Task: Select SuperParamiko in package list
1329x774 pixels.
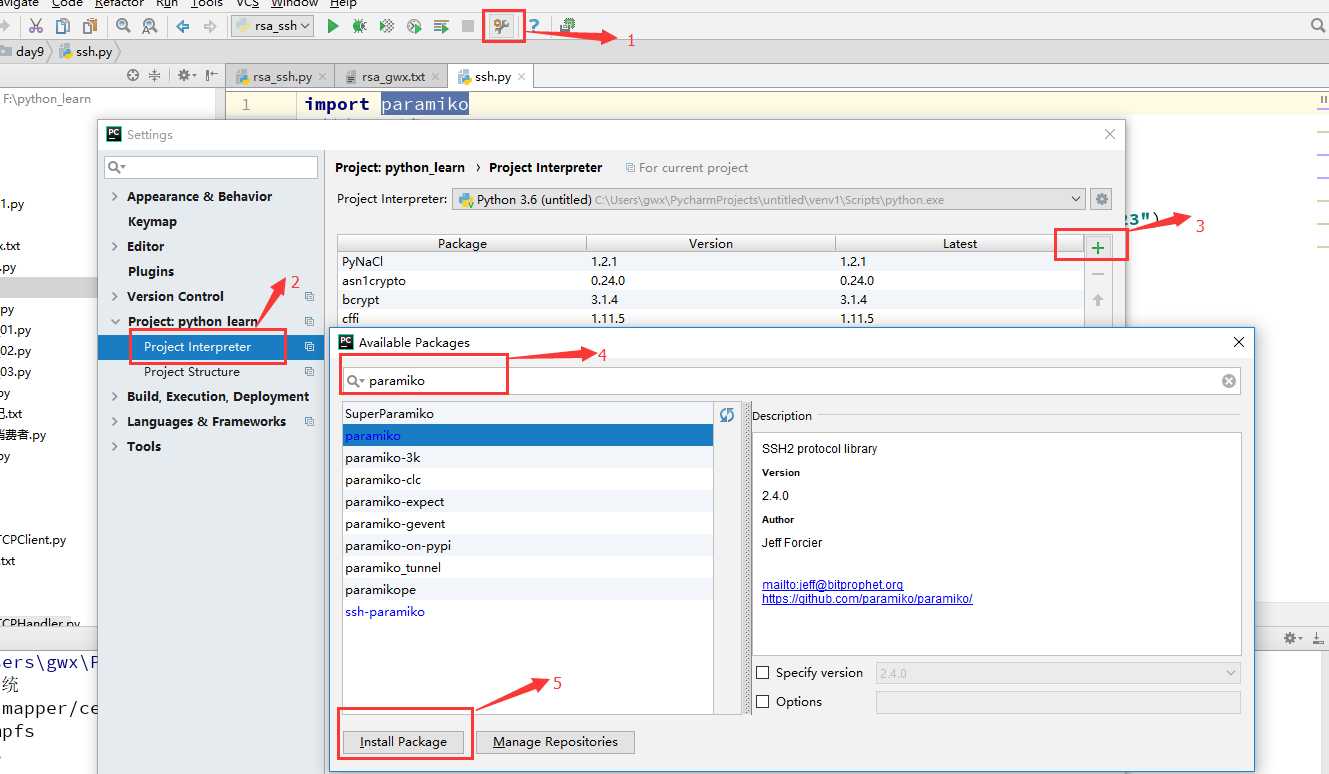Action: pyautogui.click(x=528, y=414)
